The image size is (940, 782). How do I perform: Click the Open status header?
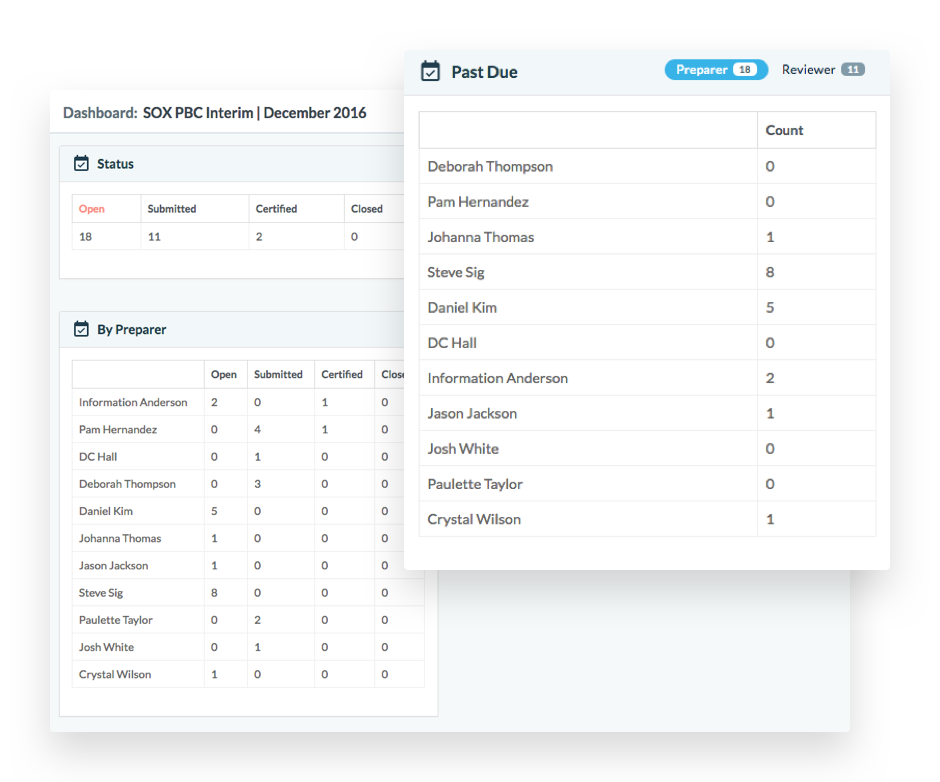[x=92, y=209]
